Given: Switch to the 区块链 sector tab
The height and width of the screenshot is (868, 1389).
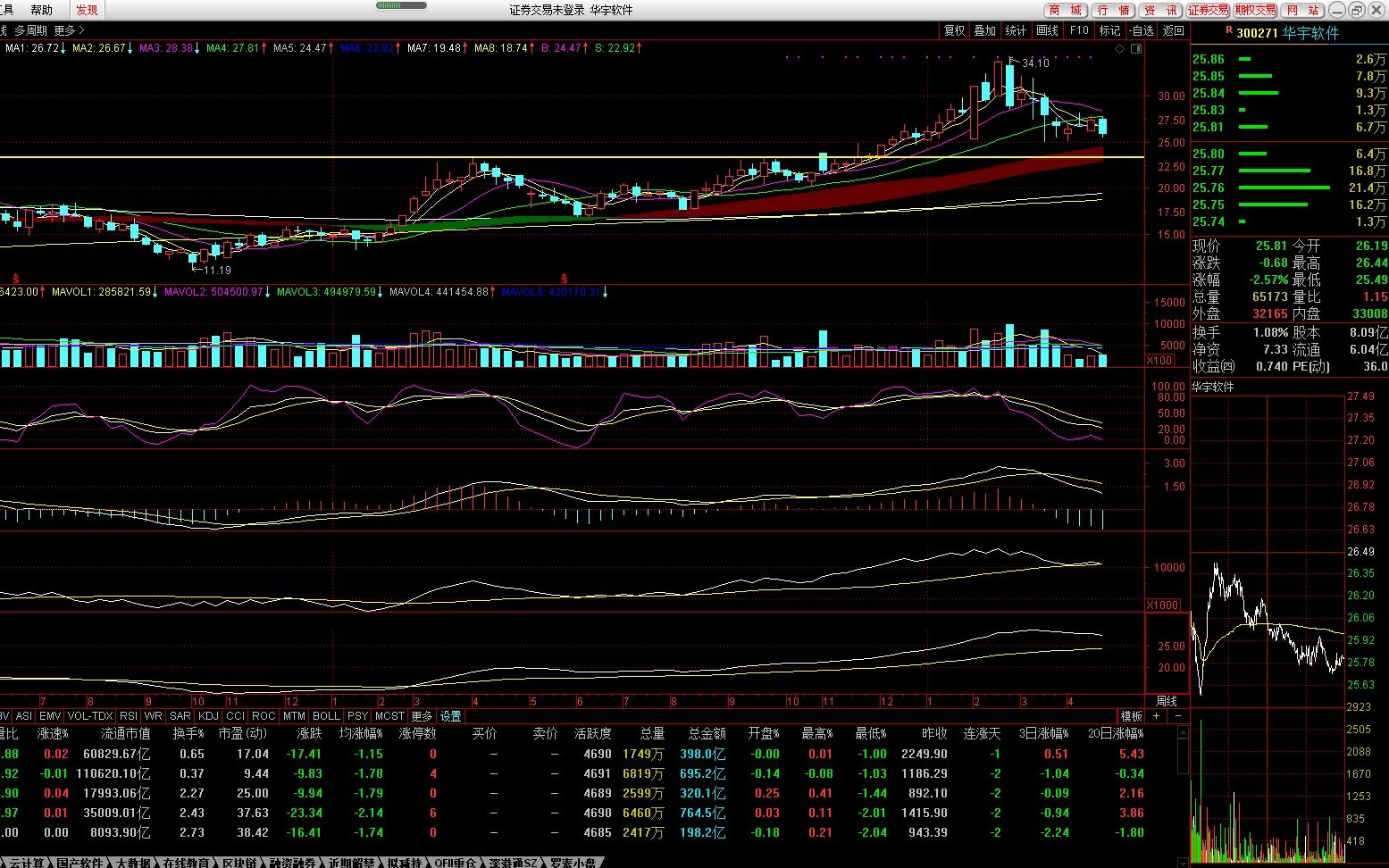Looking at the screenshot, I should tap(240, 863).
